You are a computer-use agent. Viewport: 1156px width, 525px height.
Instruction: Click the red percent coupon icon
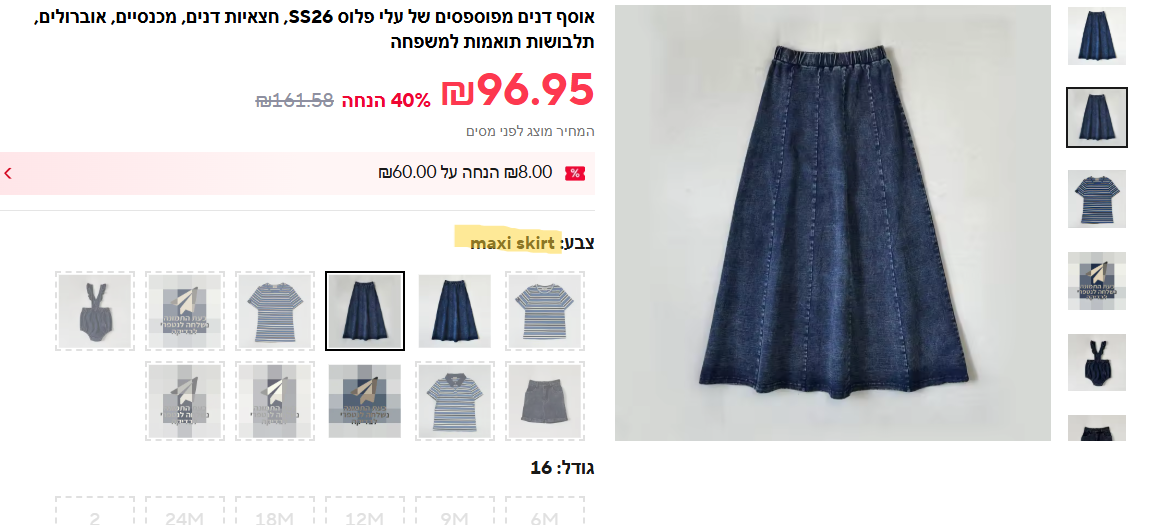click(574, 173)
